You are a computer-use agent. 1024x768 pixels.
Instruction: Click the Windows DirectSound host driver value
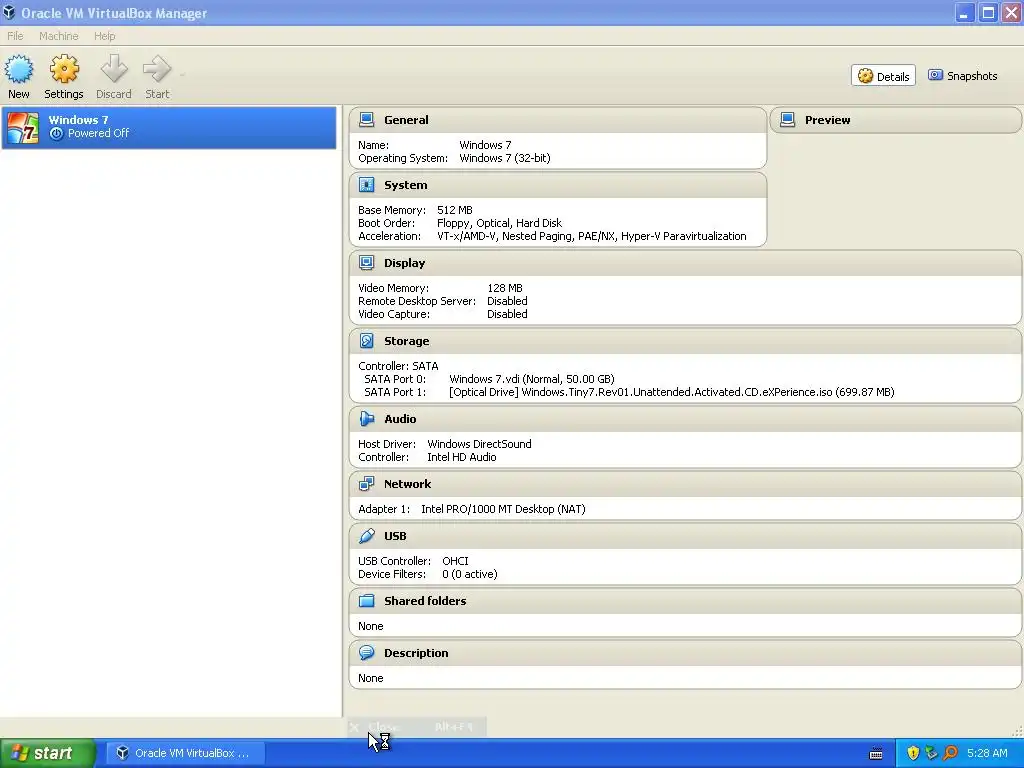click(479, 444)
